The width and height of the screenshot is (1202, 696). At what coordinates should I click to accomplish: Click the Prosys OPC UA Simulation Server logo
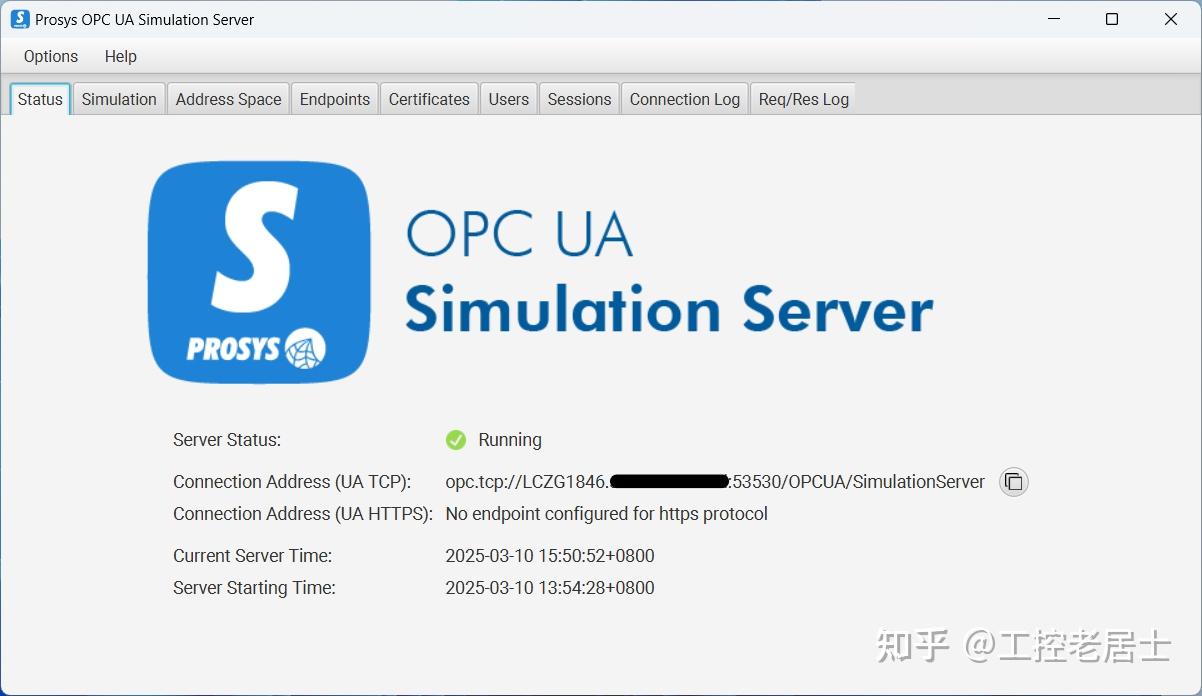point(258,271)
